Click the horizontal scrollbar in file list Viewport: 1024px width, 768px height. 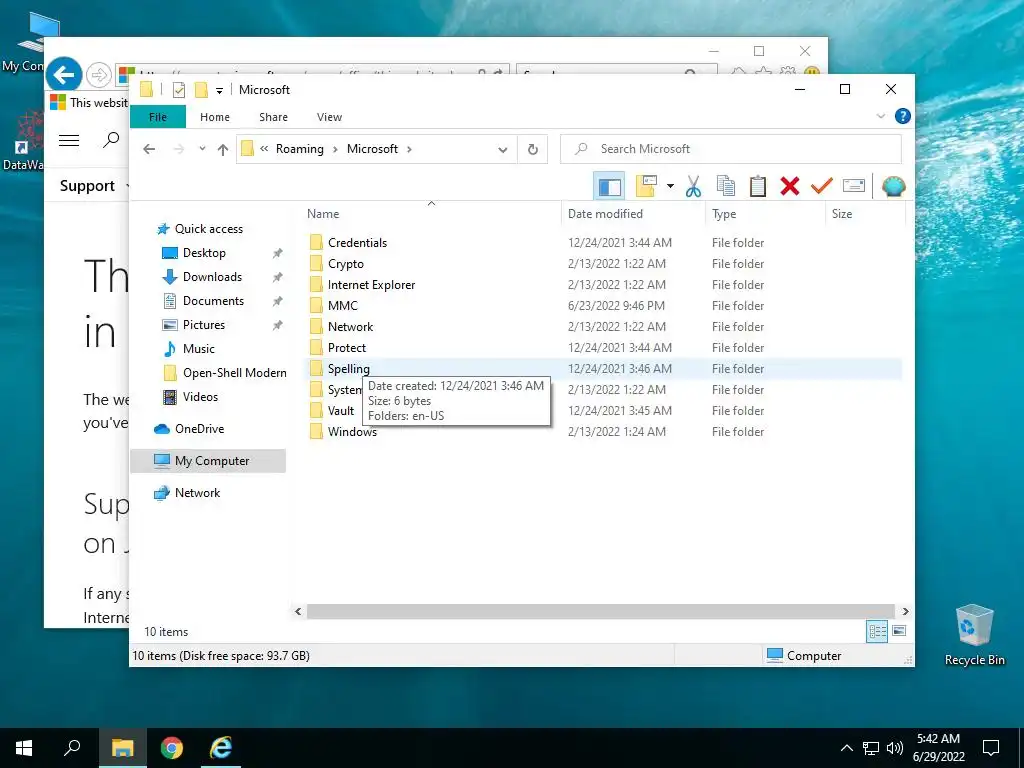[600, 611]
